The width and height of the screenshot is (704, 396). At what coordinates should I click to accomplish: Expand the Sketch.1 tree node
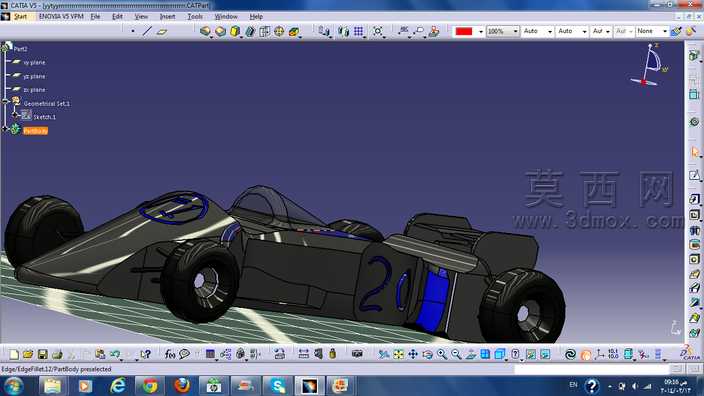click(15, 116)
